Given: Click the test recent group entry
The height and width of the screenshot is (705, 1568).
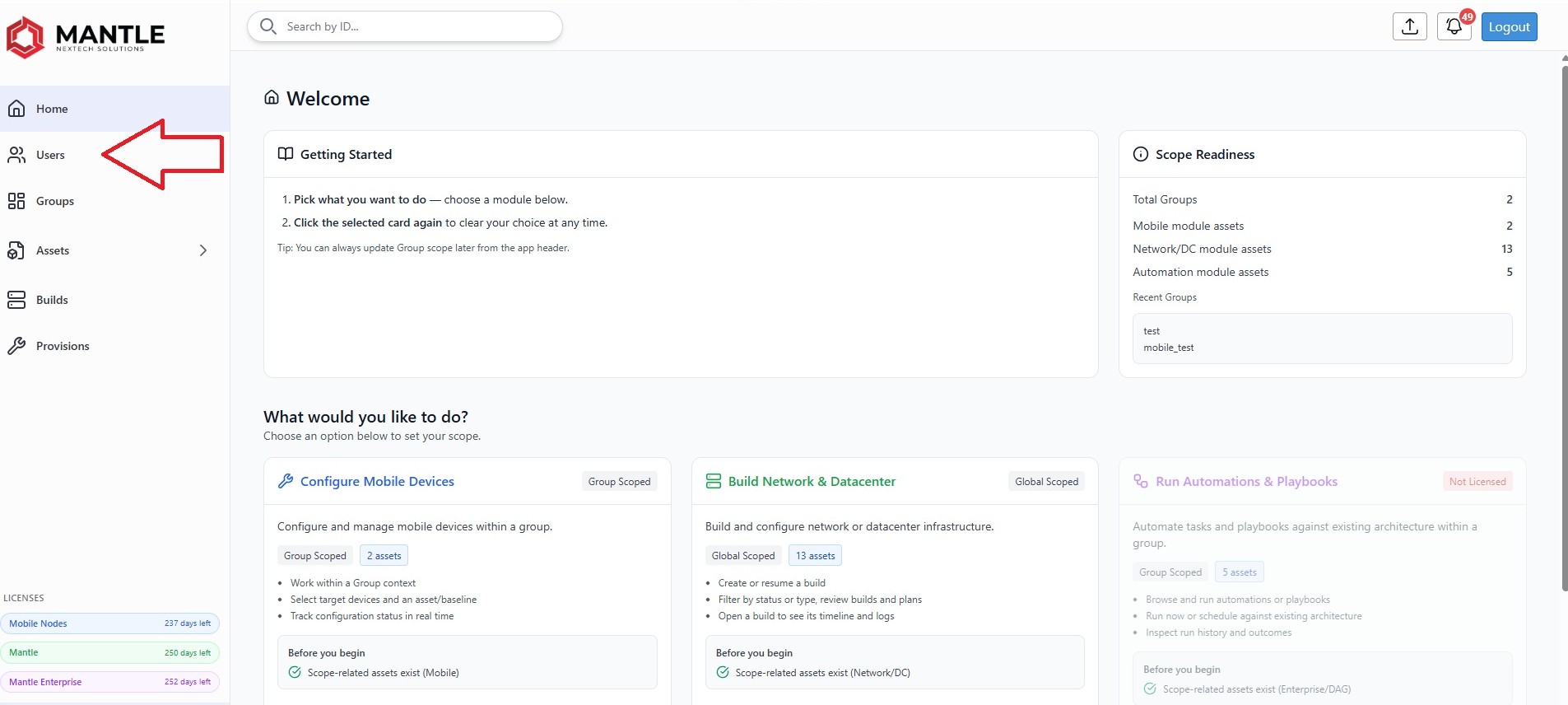Looking at the screenshot, I should tap(1152, 331).
